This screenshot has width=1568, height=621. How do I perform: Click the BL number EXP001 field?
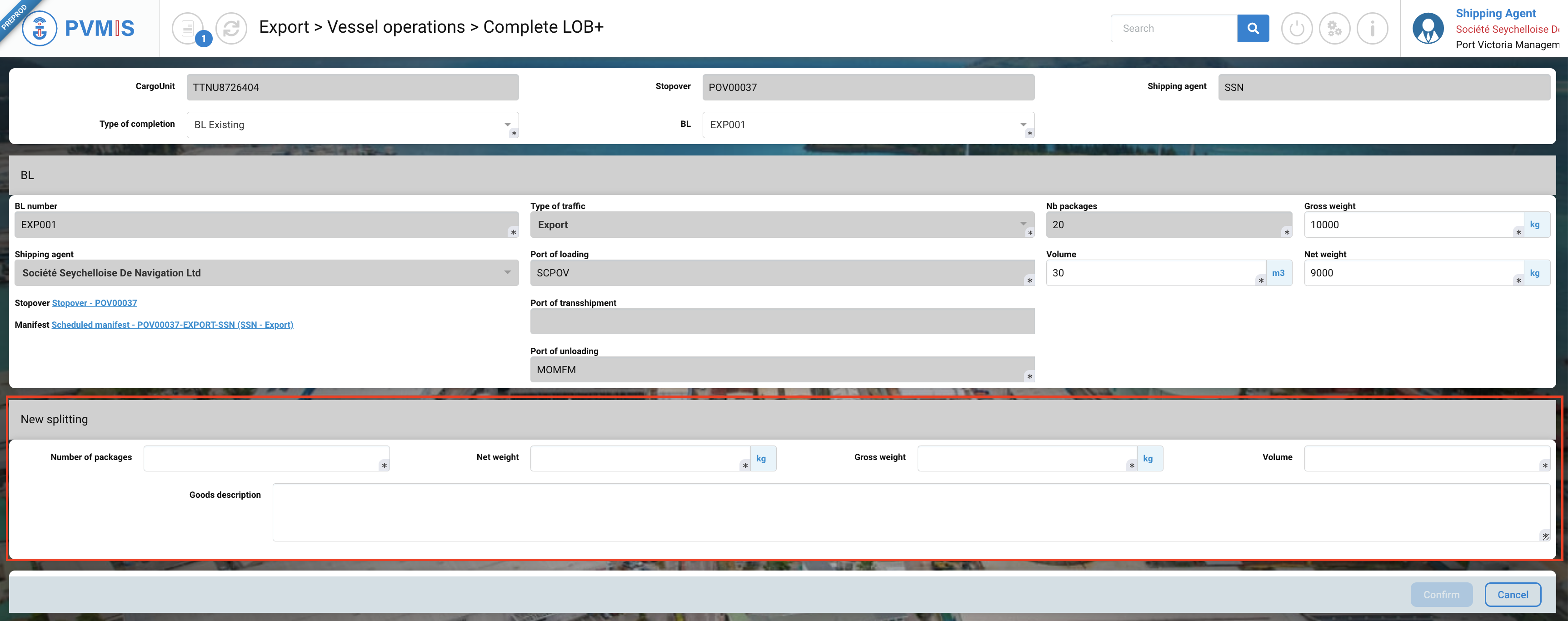(267, 225)
